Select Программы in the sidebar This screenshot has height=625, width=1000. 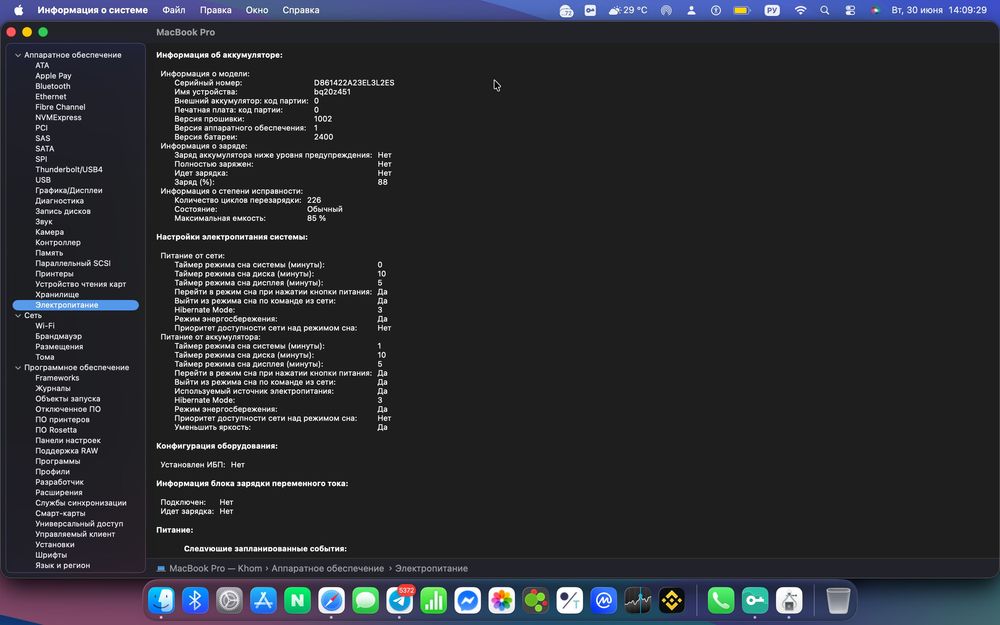pyautogui.click(x=58, y=461)
